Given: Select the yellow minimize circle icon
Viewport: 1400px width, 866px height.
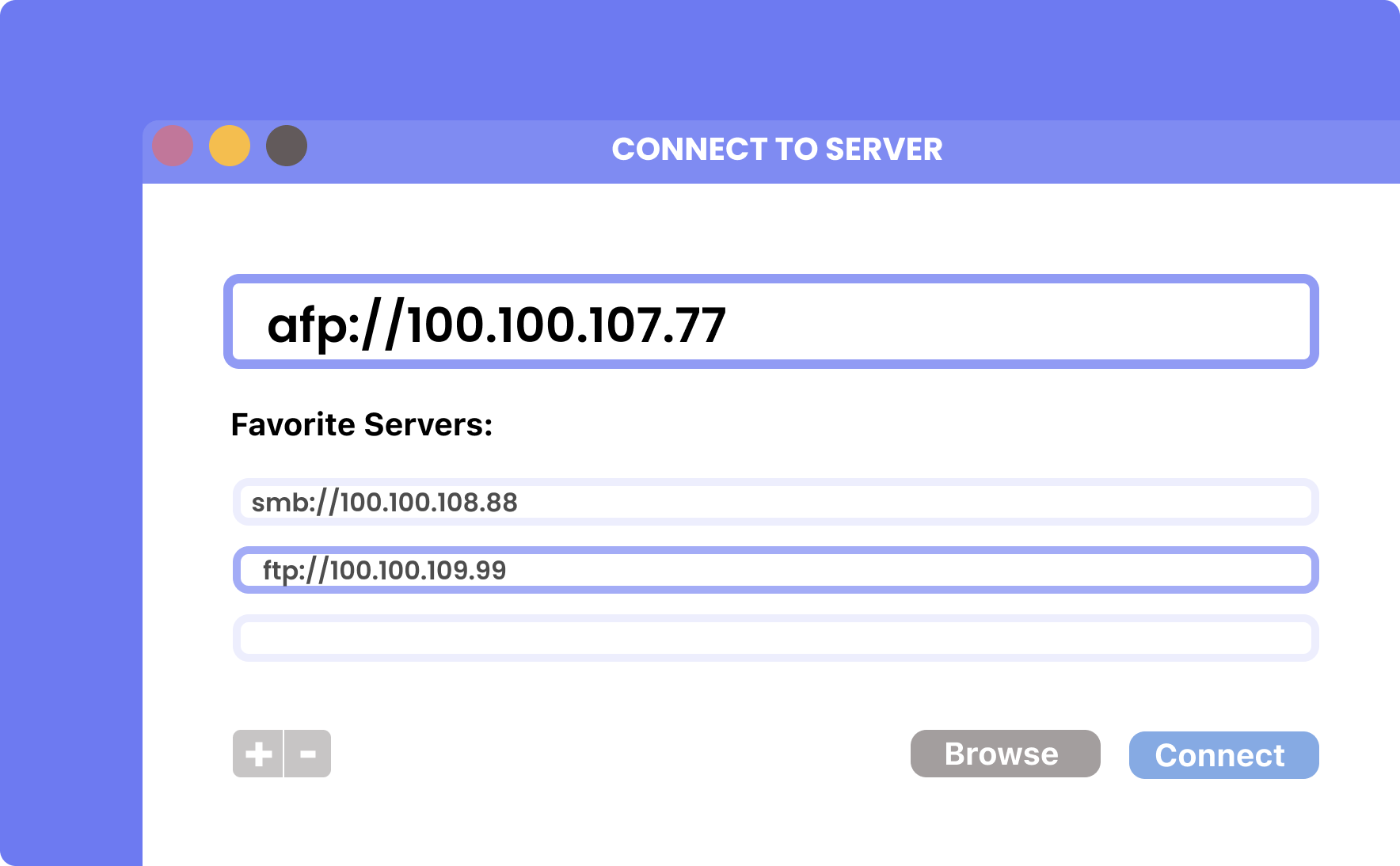Looking at the screenshot, I should (230, 146).
